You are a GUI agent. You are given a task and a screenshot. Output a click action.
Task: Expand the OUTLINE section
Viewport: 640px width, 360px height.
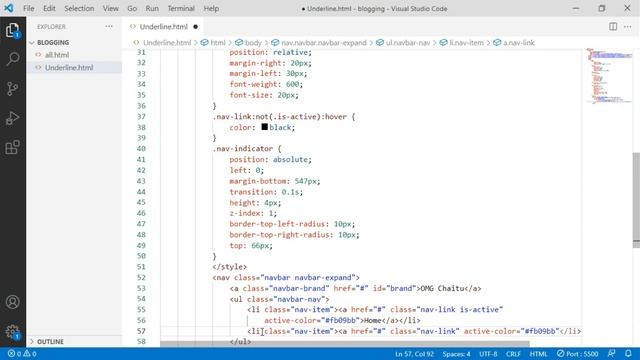(50, 342)
